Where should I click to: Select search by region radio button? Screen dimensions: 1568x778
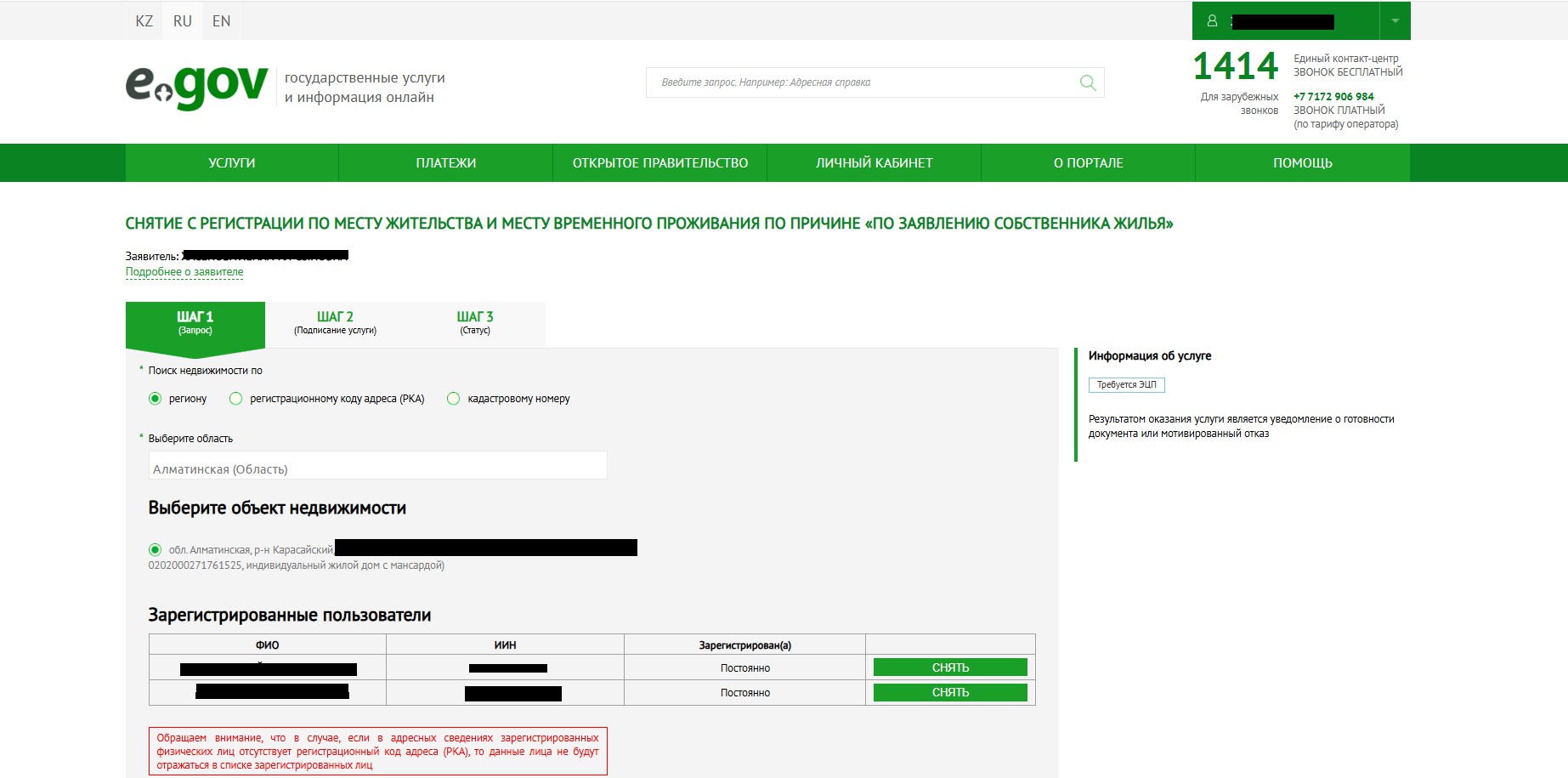click(x=155, y=399)
